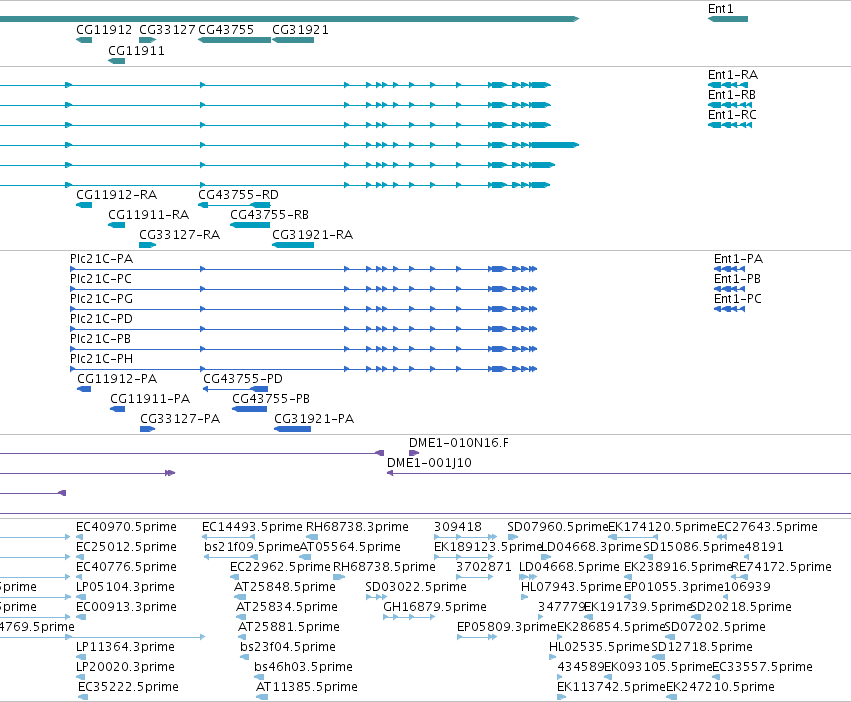Select the EC14493.5prime EST label
The image size is (851, 702).
(x=252, y=527)
